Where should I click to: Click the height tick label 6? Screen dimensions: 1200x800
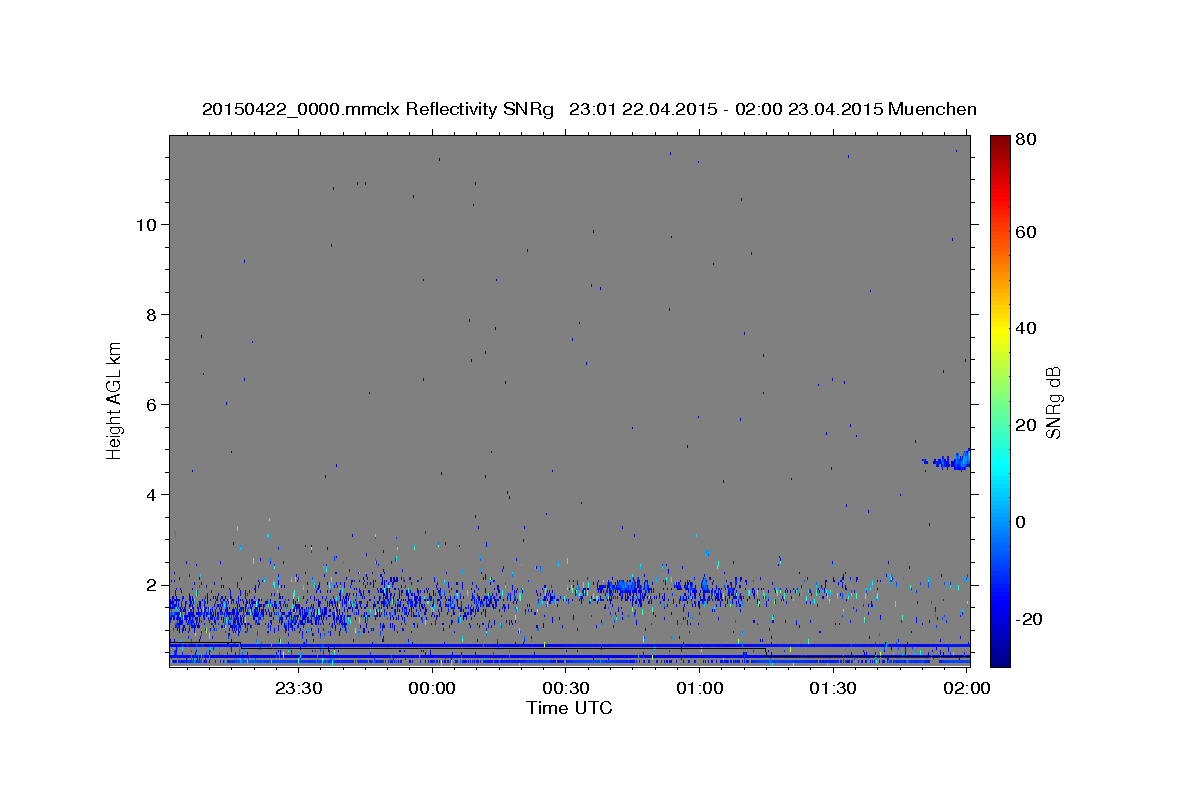point(151,405)
